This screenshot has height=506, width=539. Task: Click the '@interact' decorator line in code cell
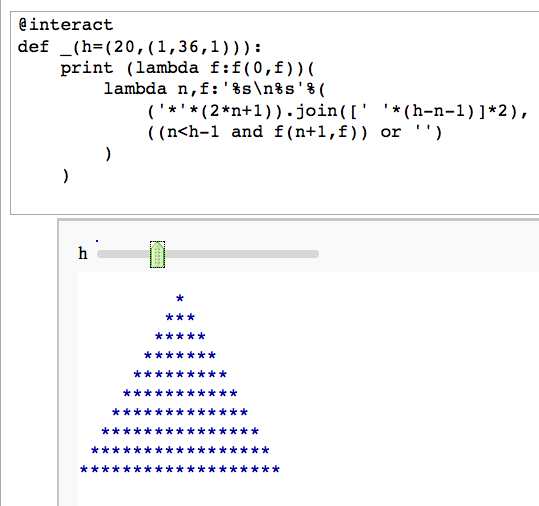pos(66,25)
